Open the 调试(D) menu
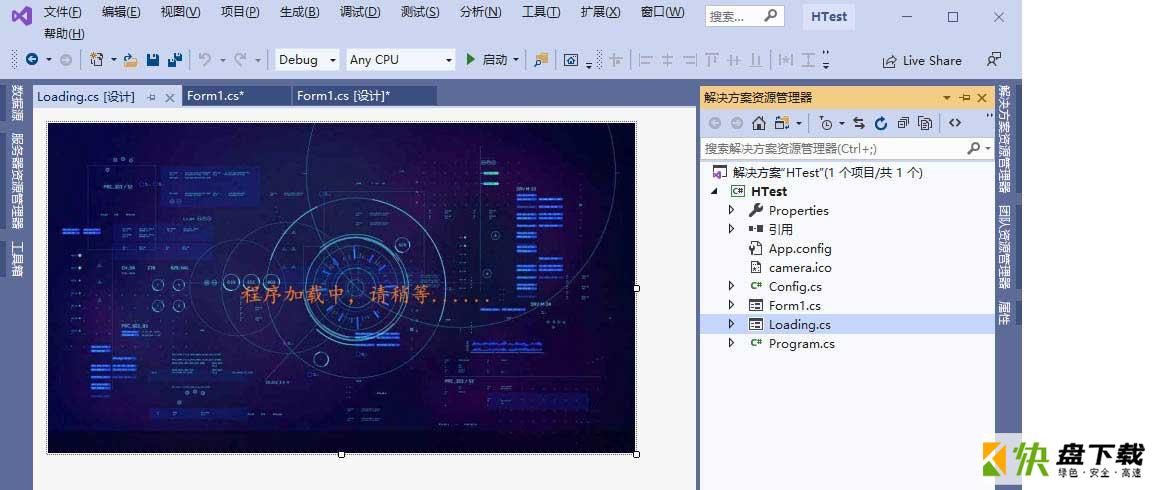This screenshot has height=490, width=1152. coord(360,12)
